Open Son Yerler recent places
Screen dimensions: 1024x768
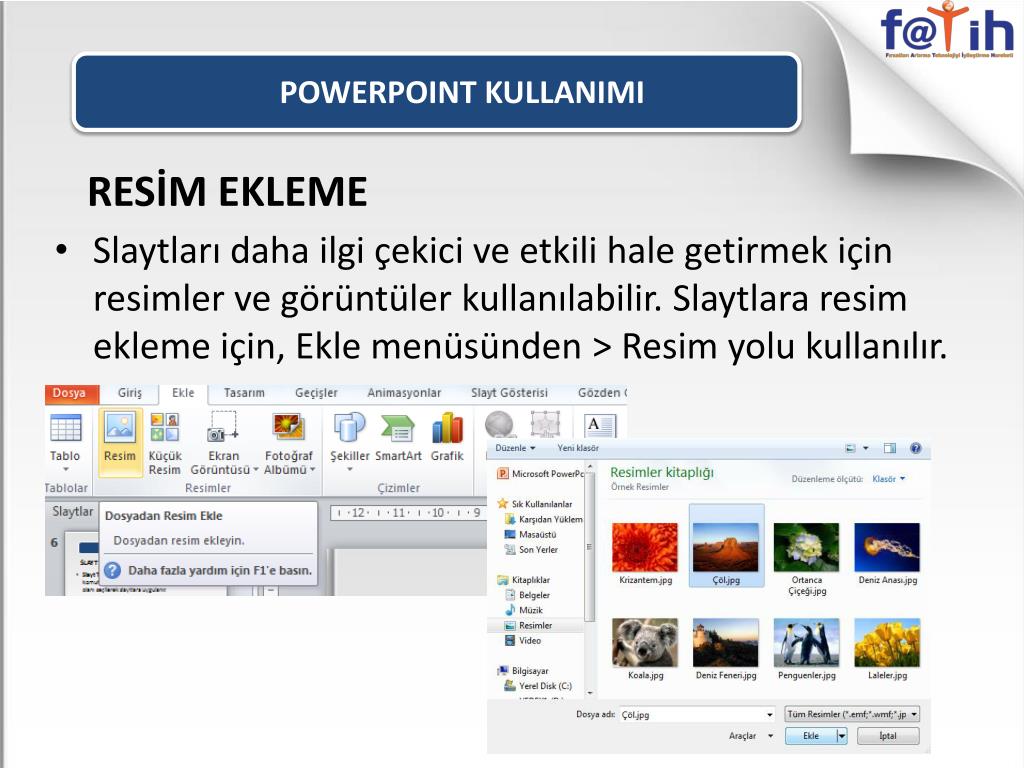tap(532, 550)
